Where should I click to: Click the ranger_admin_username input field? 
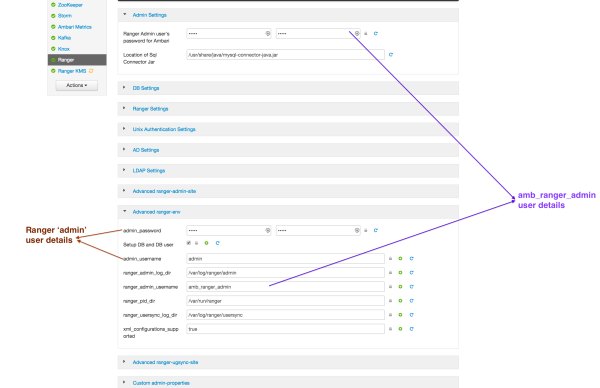tap(285, 287)
